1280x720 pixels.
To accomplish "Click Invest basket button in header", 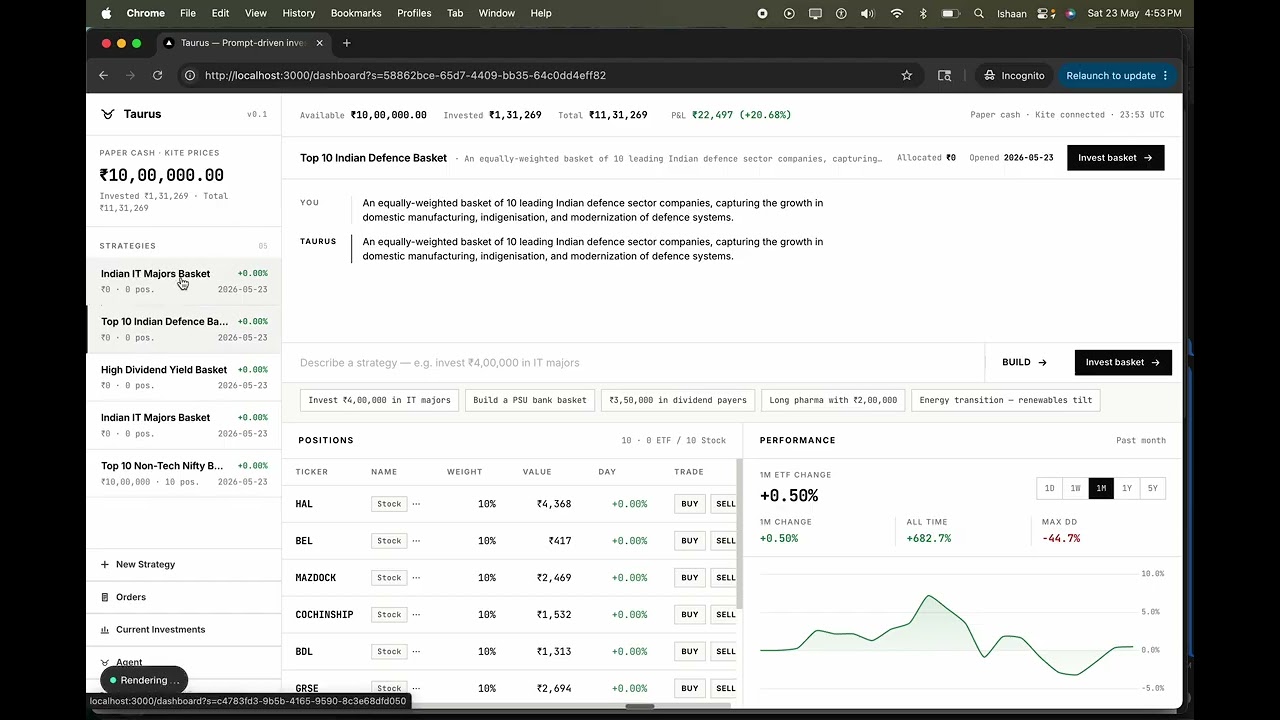I will pyautogui.click(x=1115, y=158).
